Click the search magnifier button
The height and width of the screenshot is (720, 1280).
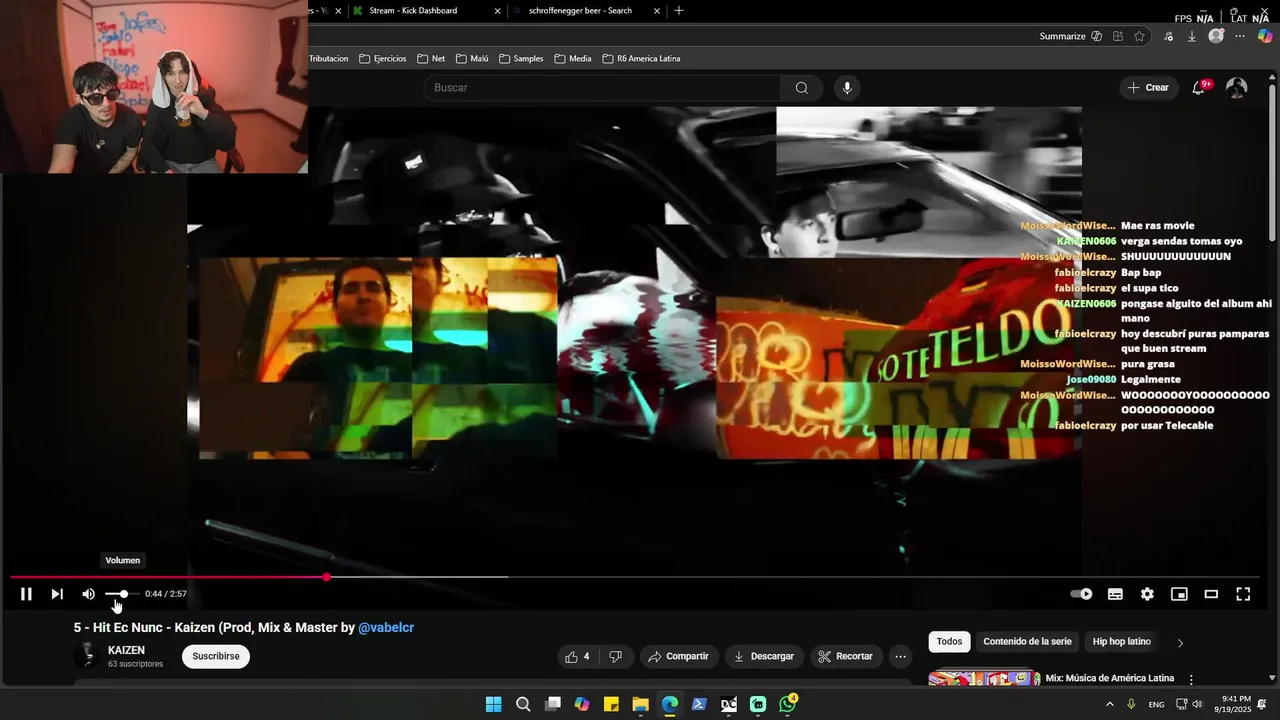[x=802, y=88]
